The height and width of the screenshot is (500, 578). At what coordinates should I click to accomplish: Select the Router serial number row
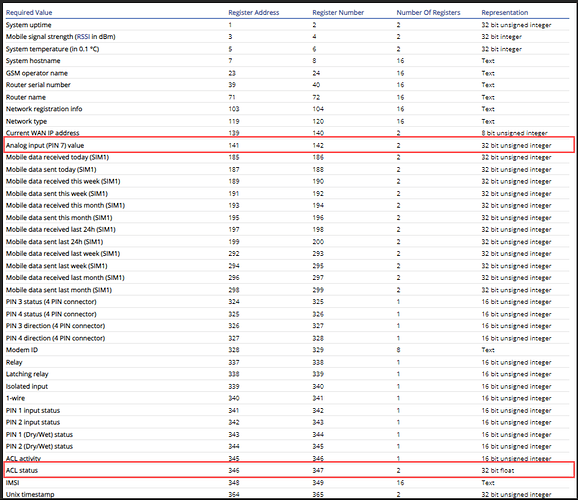tap(288, 85)
